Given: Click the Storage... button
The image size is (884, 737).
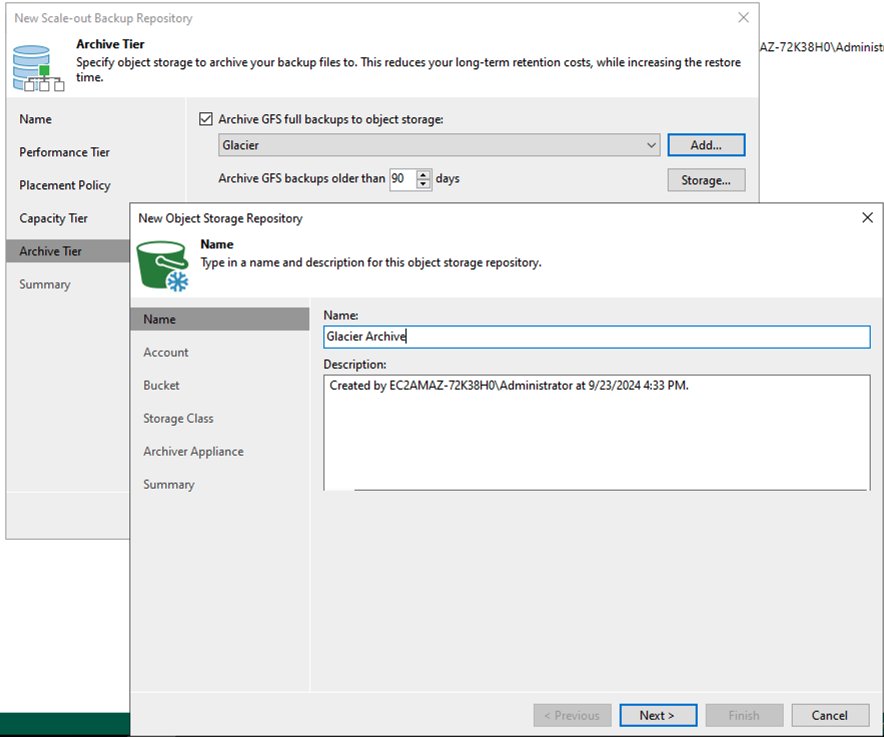Looking at the screenshot, I should (706, 180).
